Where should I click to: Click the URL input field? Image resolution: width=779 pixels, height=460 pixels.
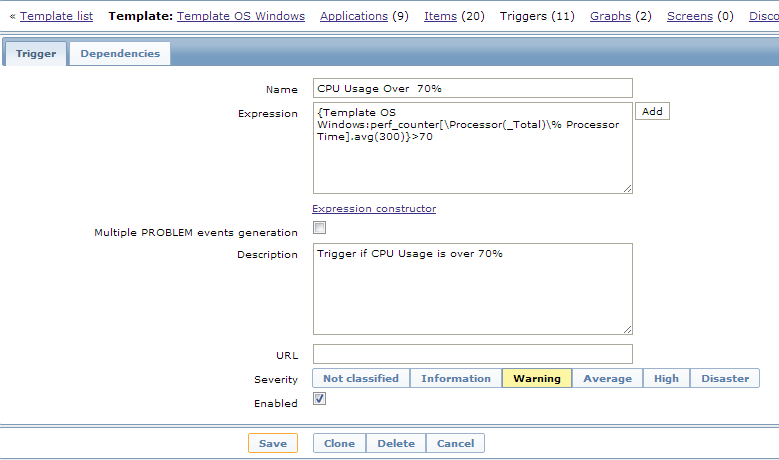click(472, 354)
